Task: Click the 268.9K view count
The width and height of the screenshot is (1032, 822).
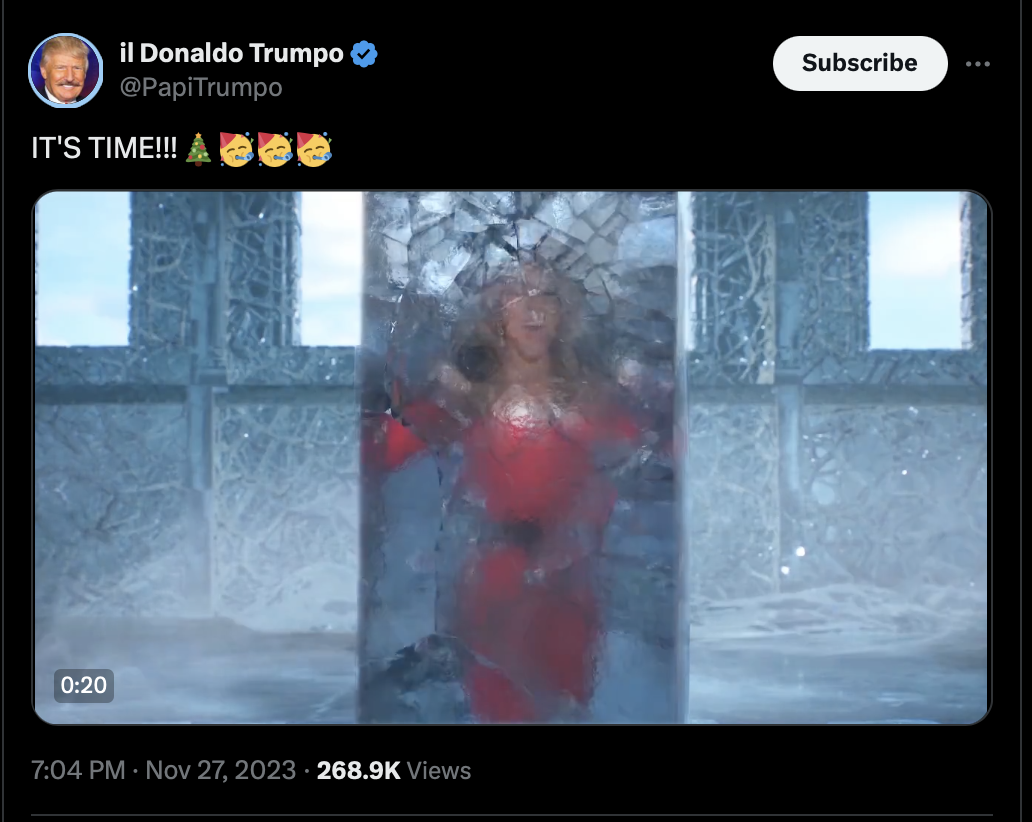Action: pos(358,771)
